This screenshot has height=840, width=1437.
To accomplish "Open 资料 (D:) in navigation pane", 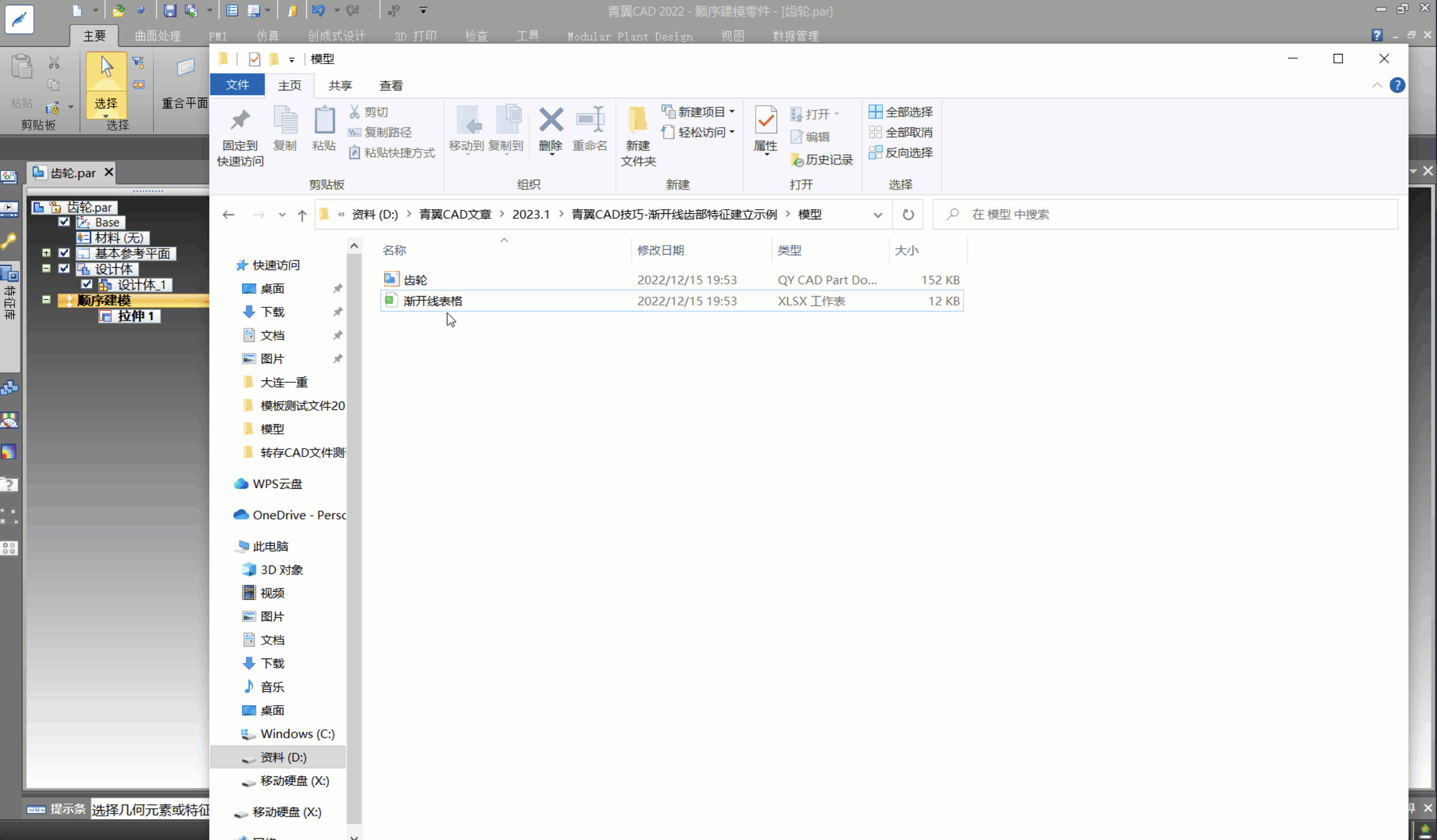I will pos(283,757).
